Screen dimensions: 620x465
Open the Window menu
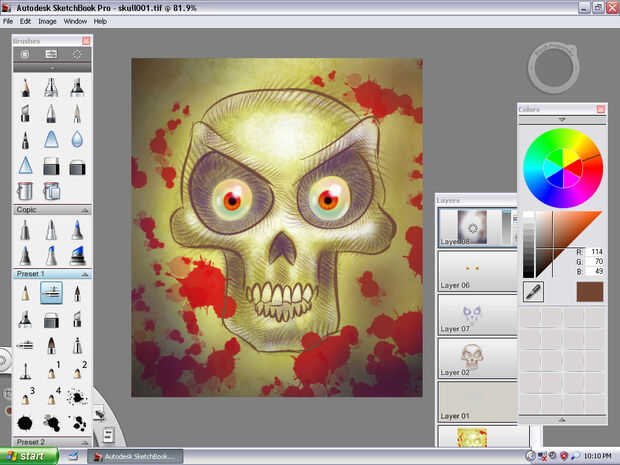(x=75, y=20)
